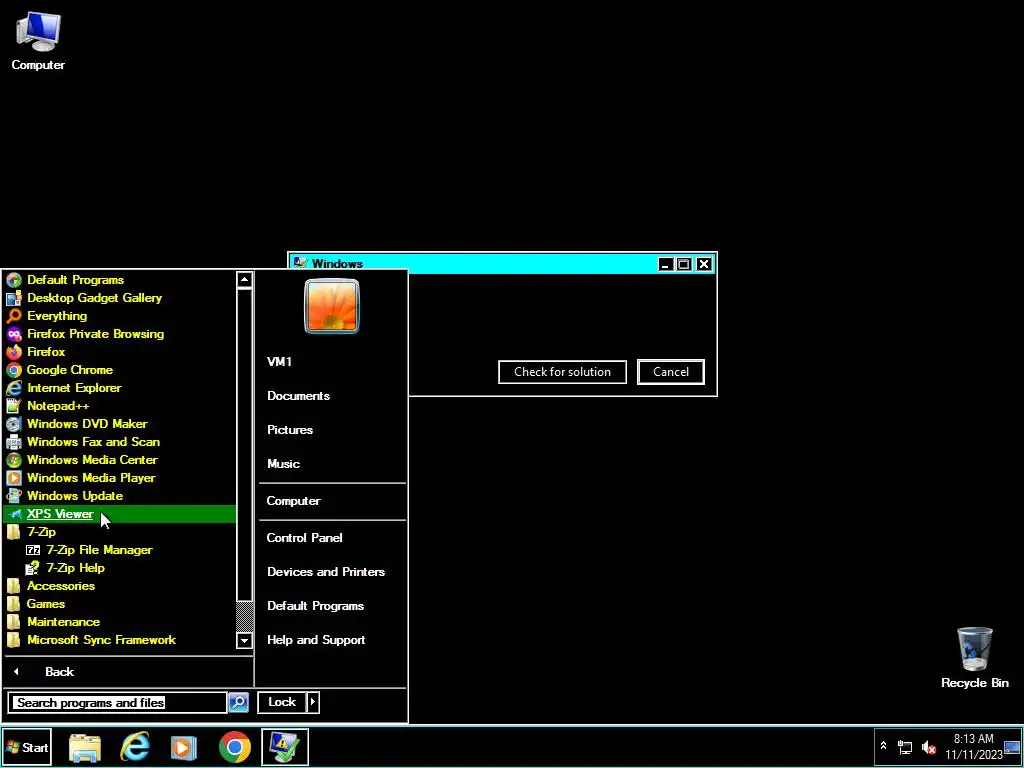Viewport: 1024px width, 768px height.
Task: Click the network tray icon
Action: [905, 747]
